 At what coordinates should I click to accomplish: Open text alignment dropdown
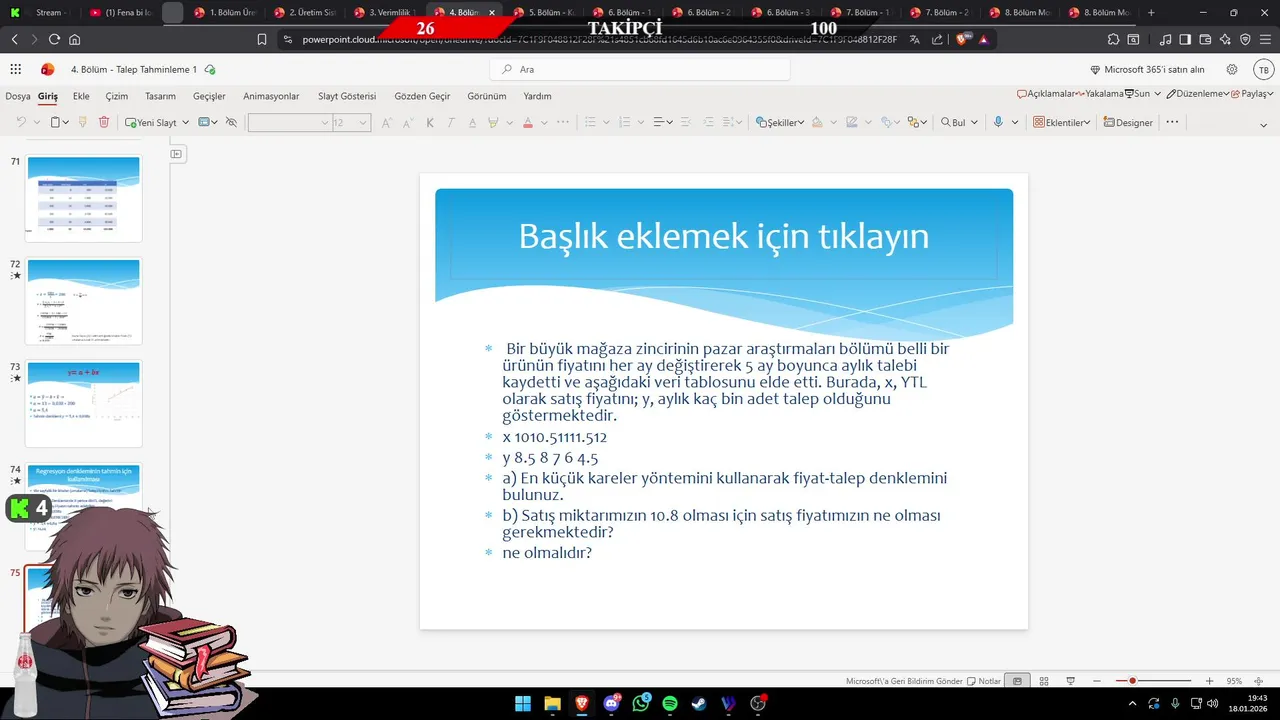(x=663, y=122)
